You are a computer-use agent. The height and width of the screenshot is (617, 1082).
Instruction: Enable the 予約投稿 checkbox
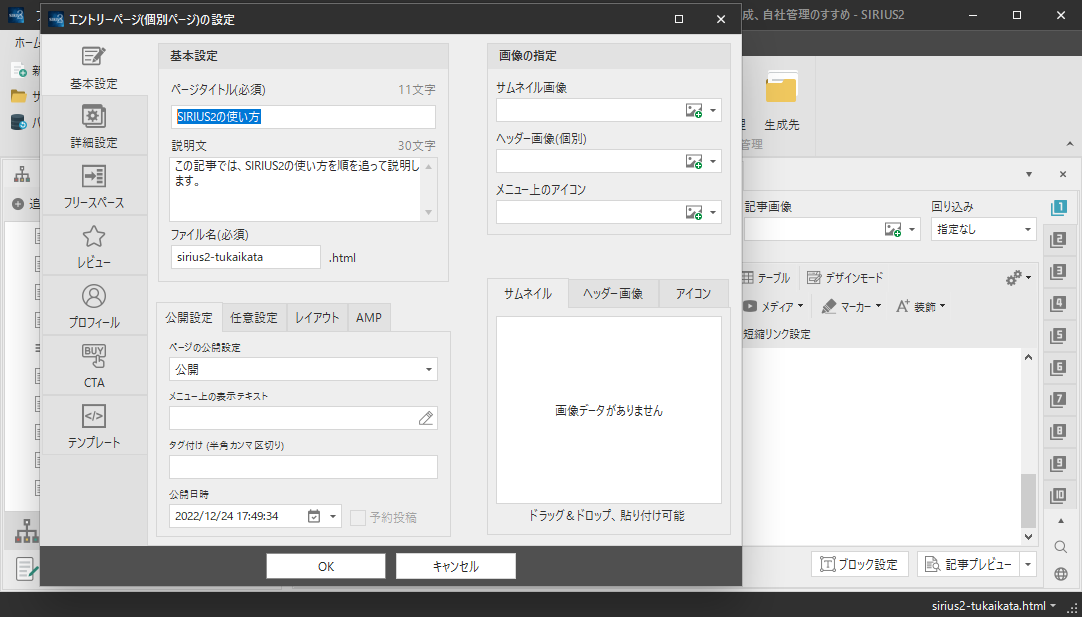(358, 517)
